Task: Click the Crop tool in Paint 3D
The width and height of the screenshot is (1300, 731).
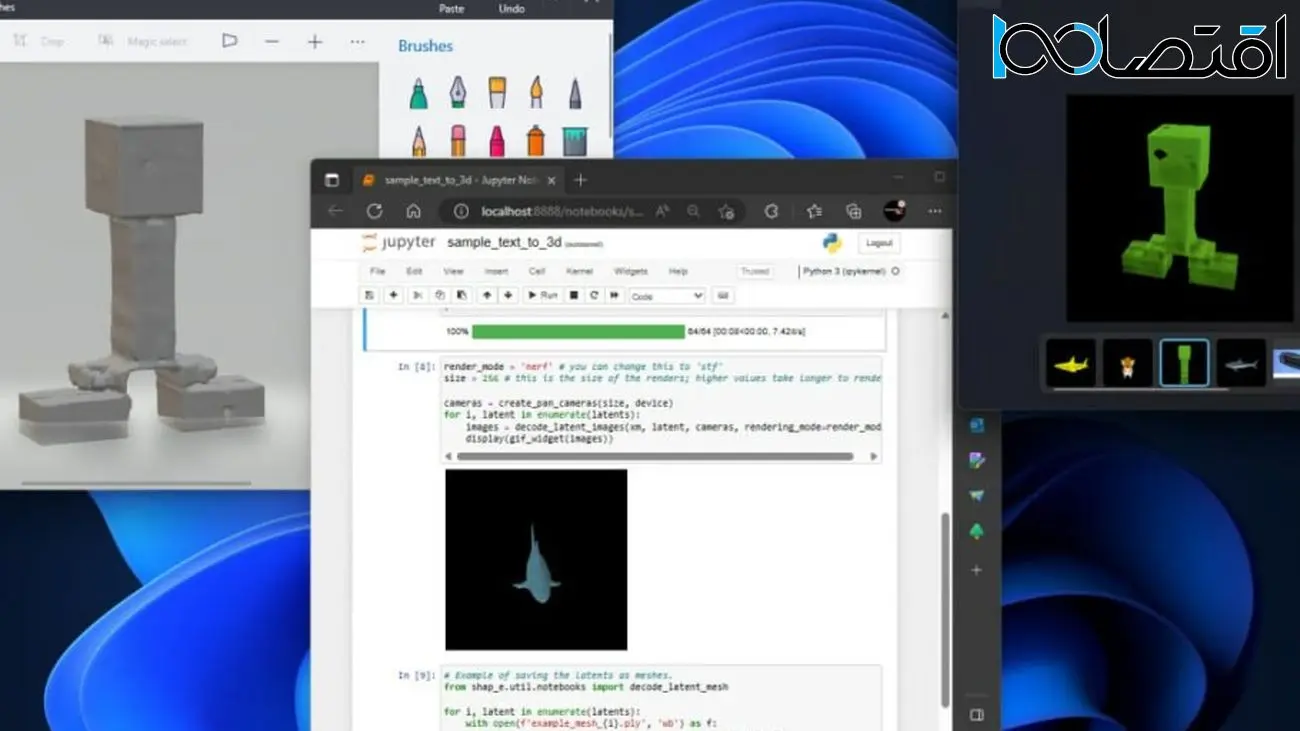Action: point(38,41)
